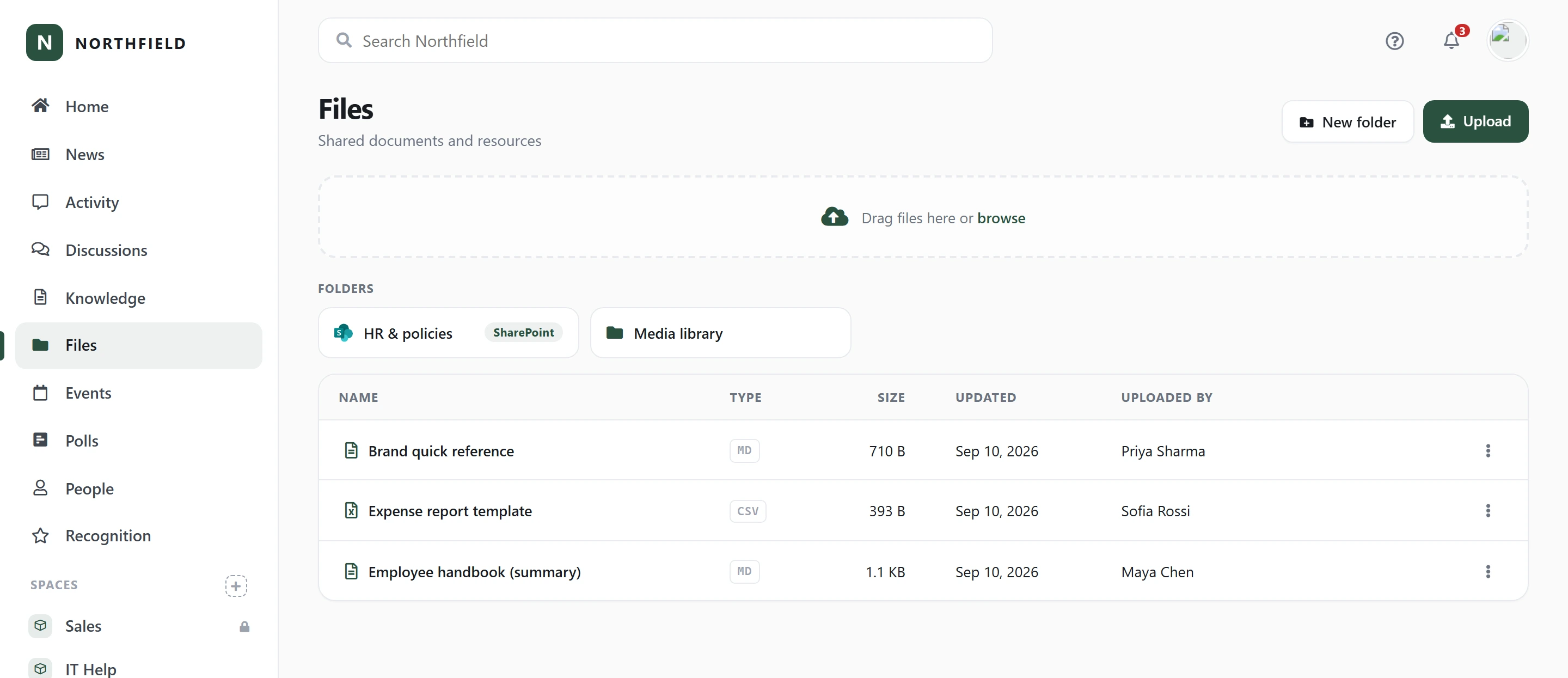This screenshot has height=678, width=1568.
Task: Go to Home in sidebar
Action: [139, 107]
